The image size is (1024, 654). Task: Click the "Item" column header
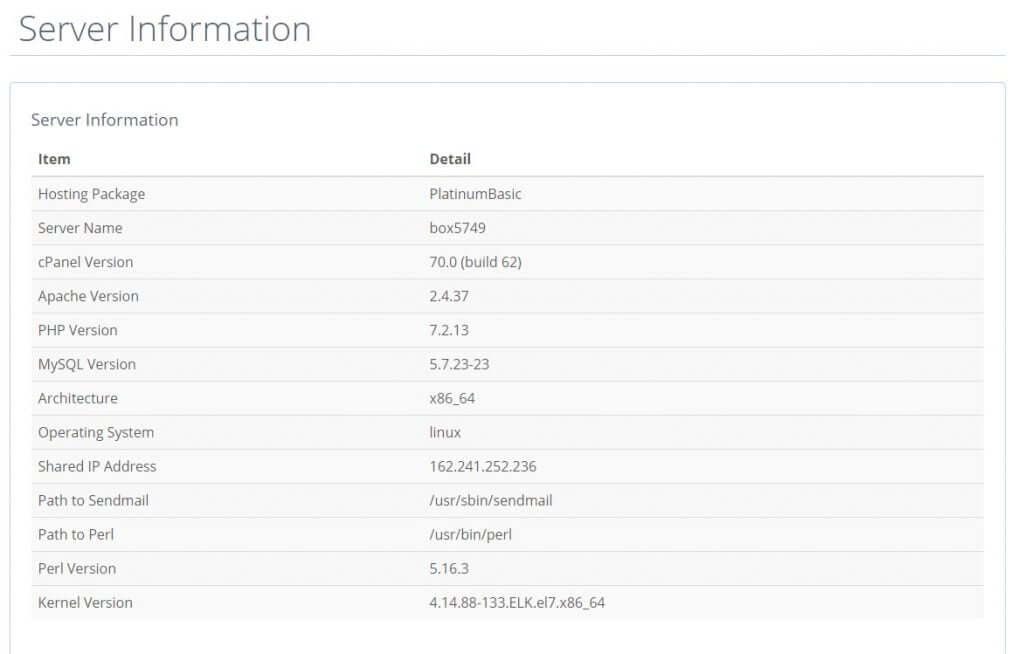54,159
